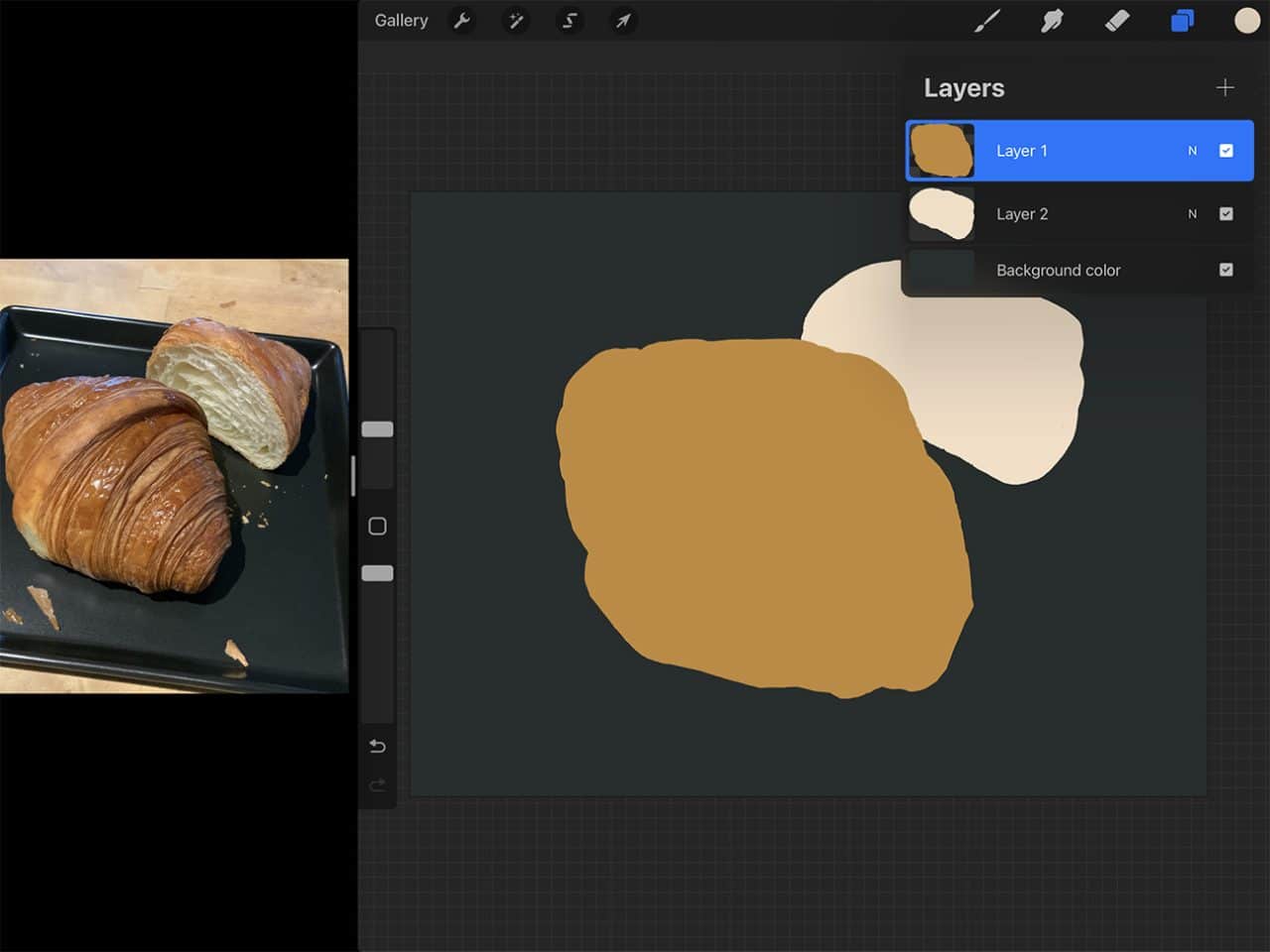Hide Layer 1 using its checkbox
The height and width of the screenshot is (952, 1270).
(x=1227, y=150)
